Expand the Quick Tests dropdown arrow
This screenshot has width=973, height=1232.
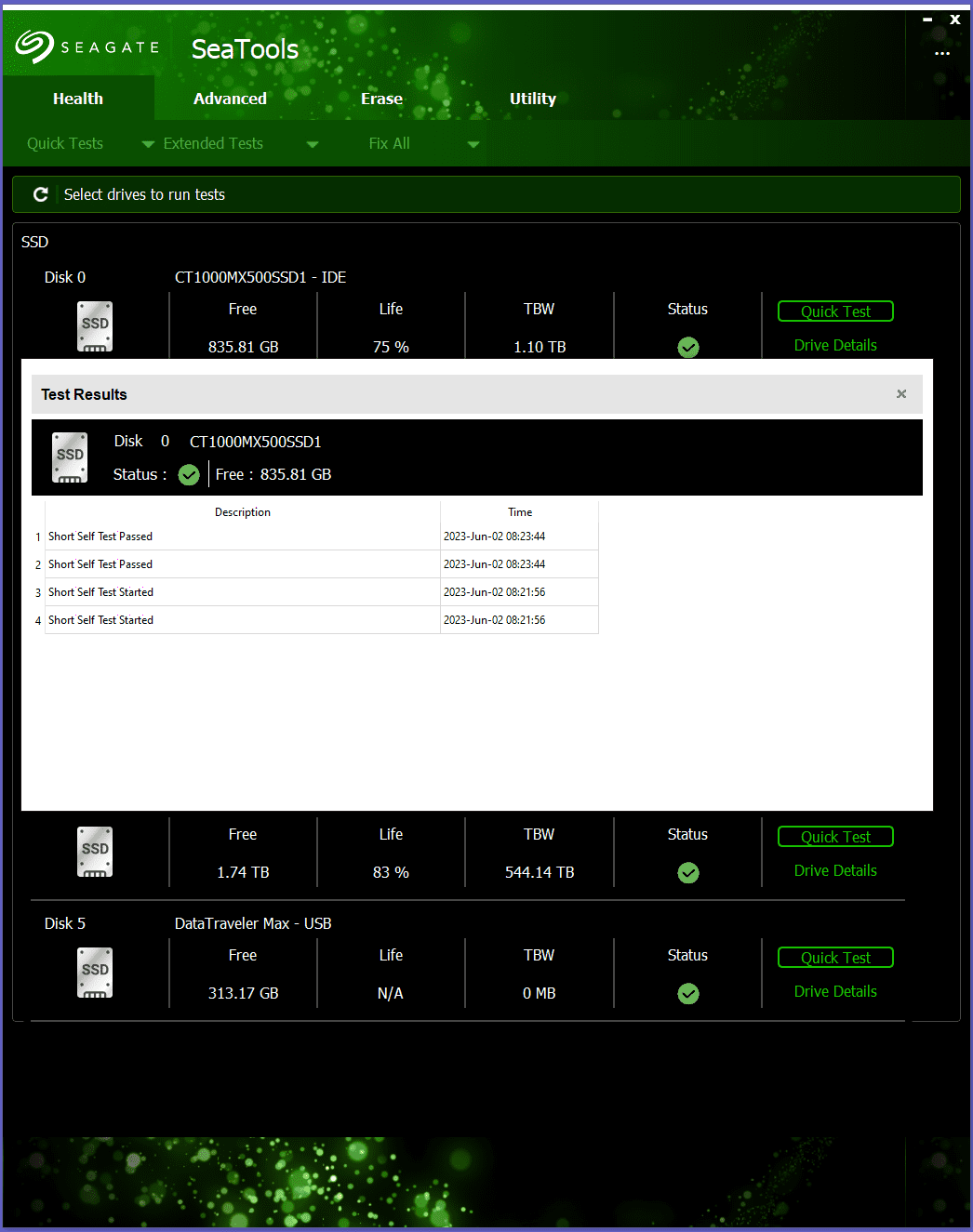coord(148,144)
